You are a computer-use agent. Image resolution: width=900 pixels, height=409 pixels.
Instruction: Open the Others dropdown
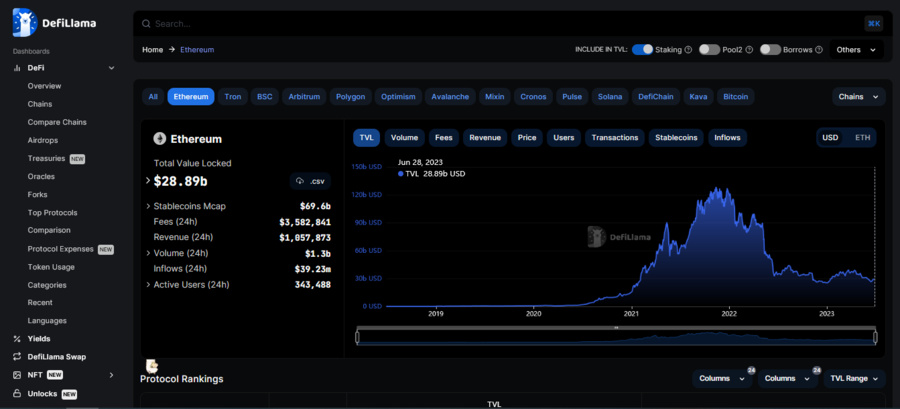click(x=856, y=50)
